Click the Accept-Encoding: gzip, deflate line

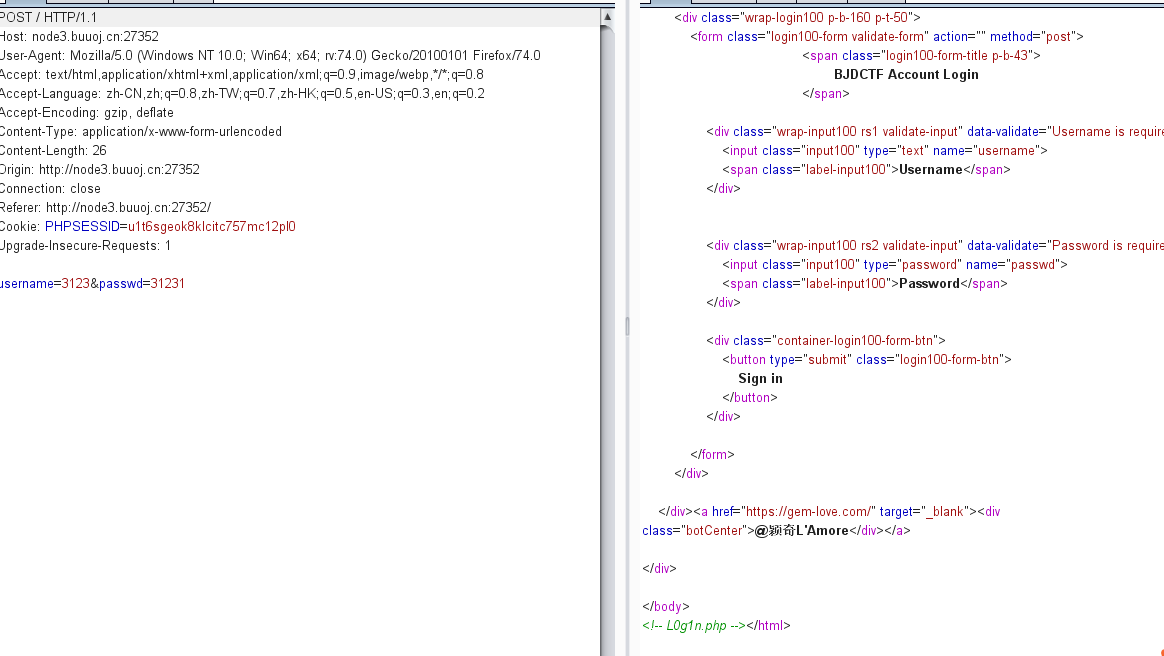(x=87, y=113)
